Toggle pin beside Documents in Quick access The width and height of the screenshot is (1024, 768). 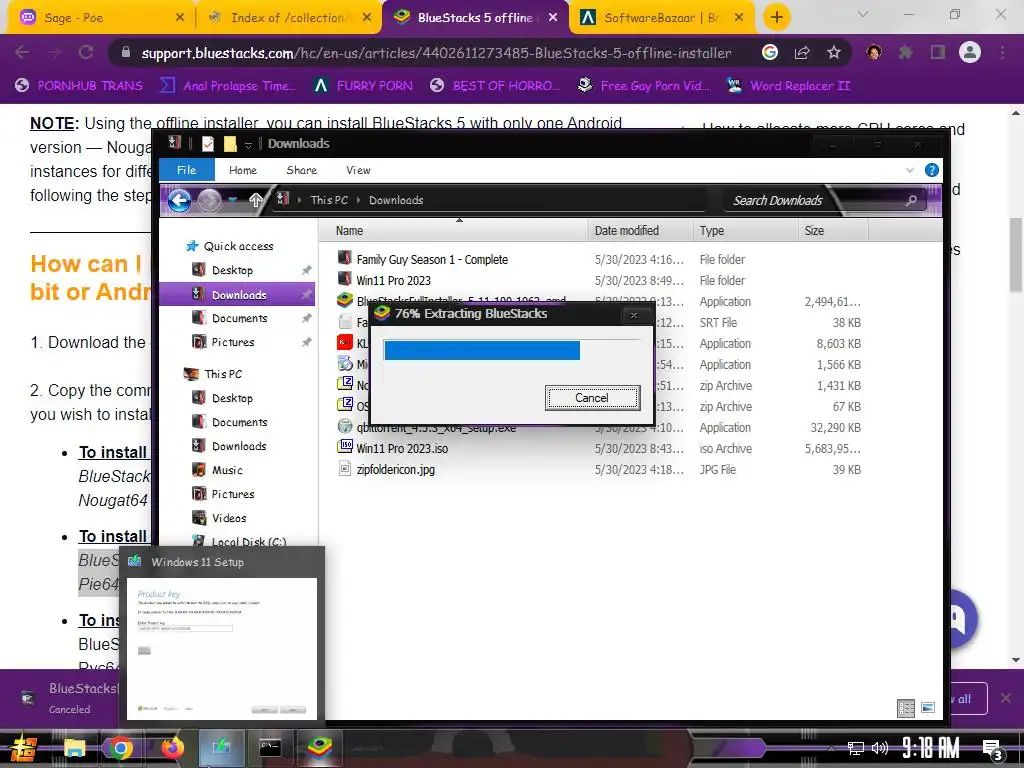pyautogui.click(x=306, y=318)
